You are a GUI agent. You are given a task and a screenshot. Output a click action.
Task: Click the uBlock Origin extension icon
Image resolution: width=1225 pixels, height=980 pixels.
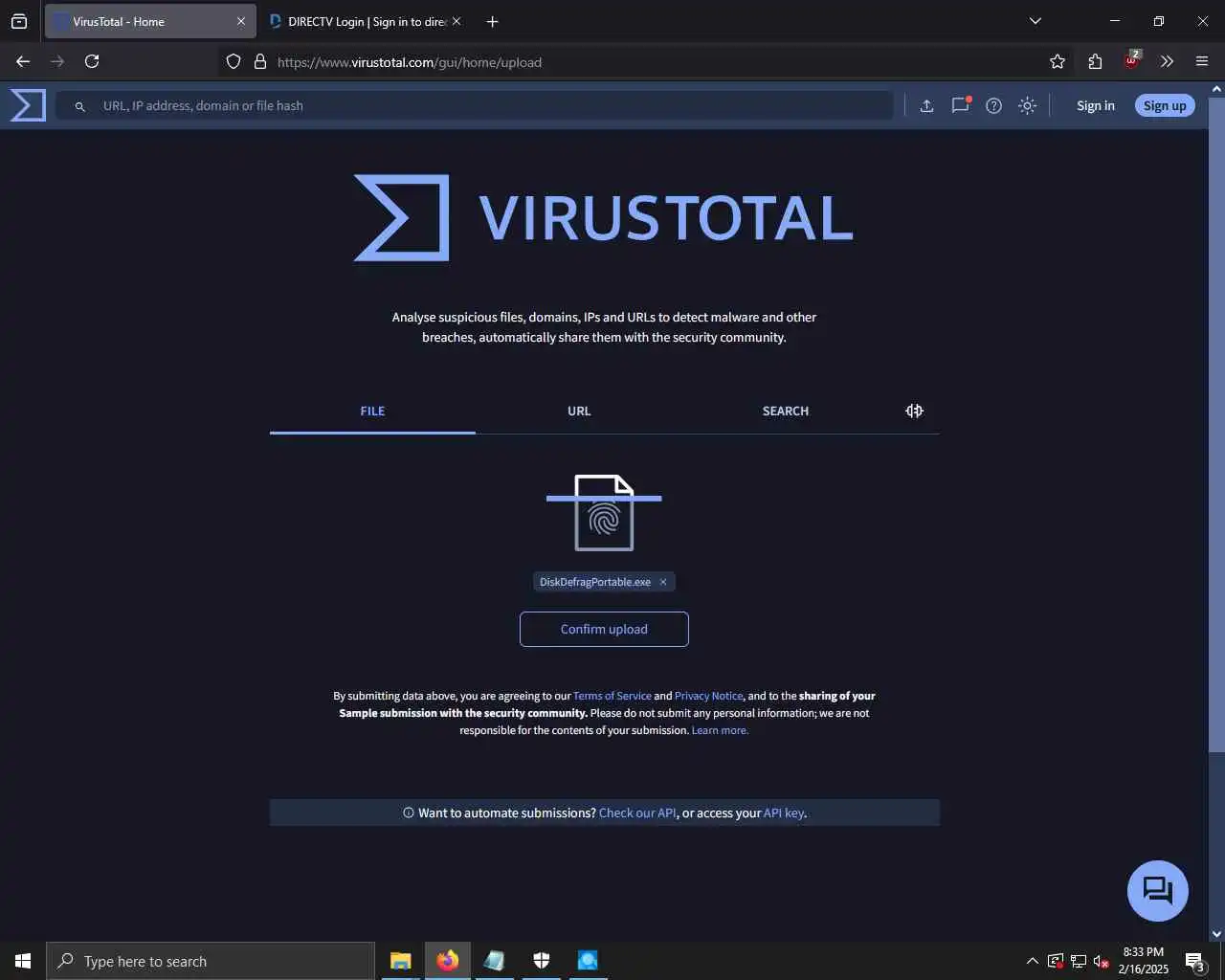(x=1131, y=60)
